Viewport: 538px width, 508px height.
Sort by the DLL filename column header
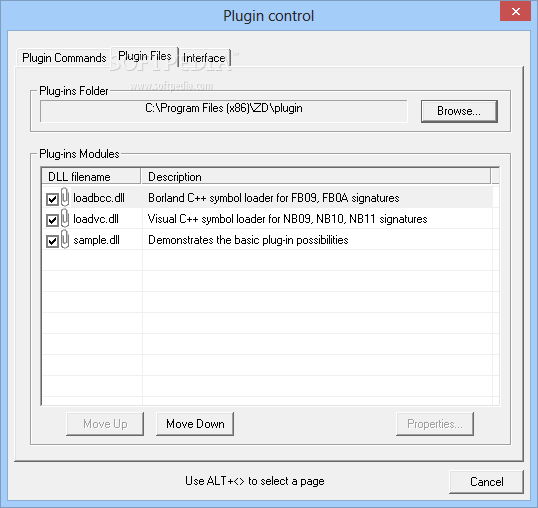click(x=91, y=177)
